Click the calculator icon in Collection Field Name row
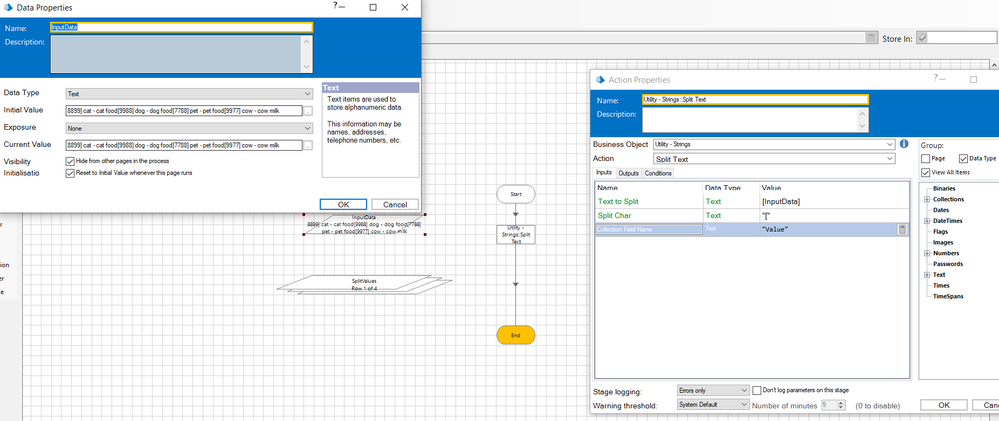The width and height of the screenshot is (999, 421). [x=902, y=229]
